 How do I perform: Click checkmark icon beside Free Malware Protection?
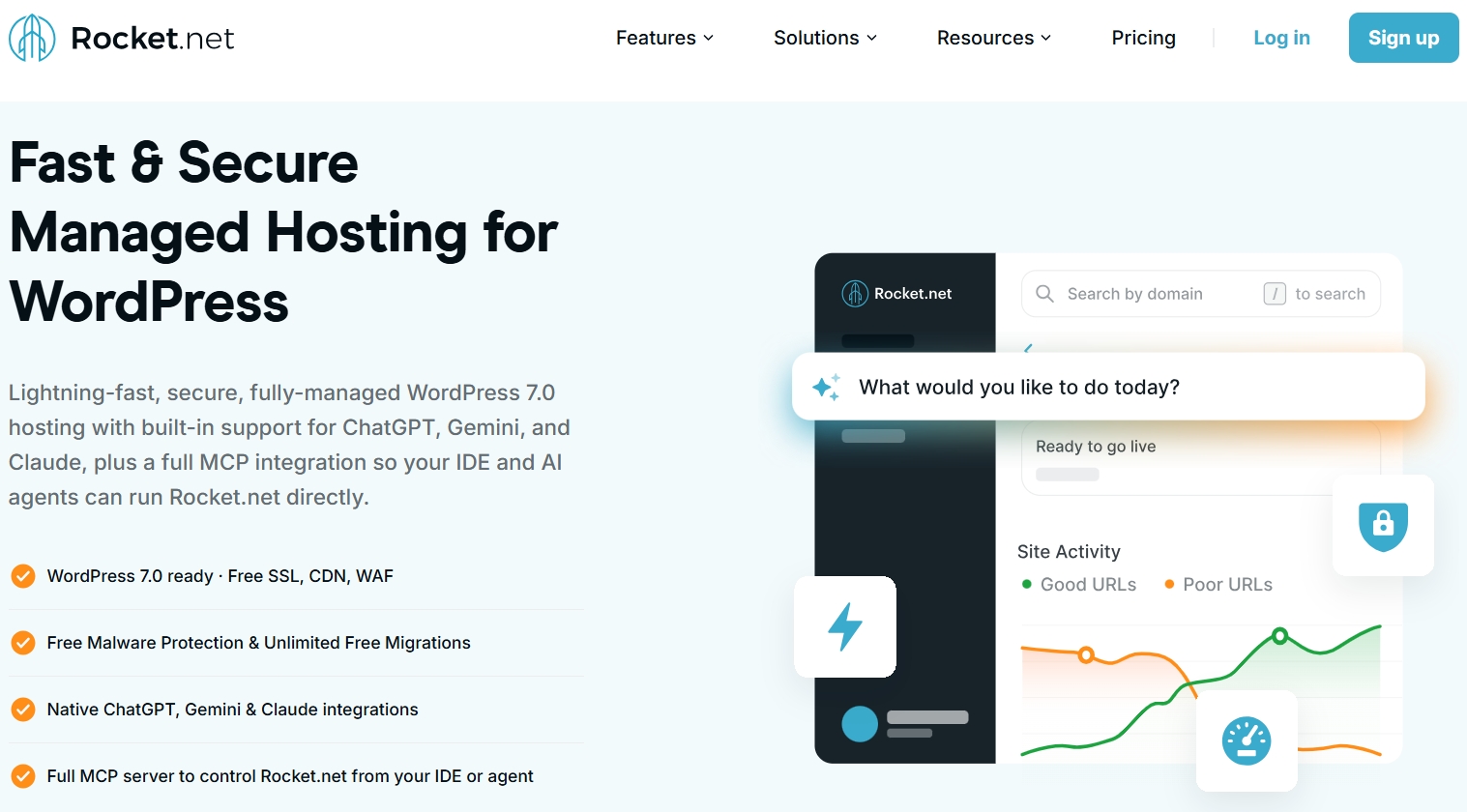pos(23,643)
